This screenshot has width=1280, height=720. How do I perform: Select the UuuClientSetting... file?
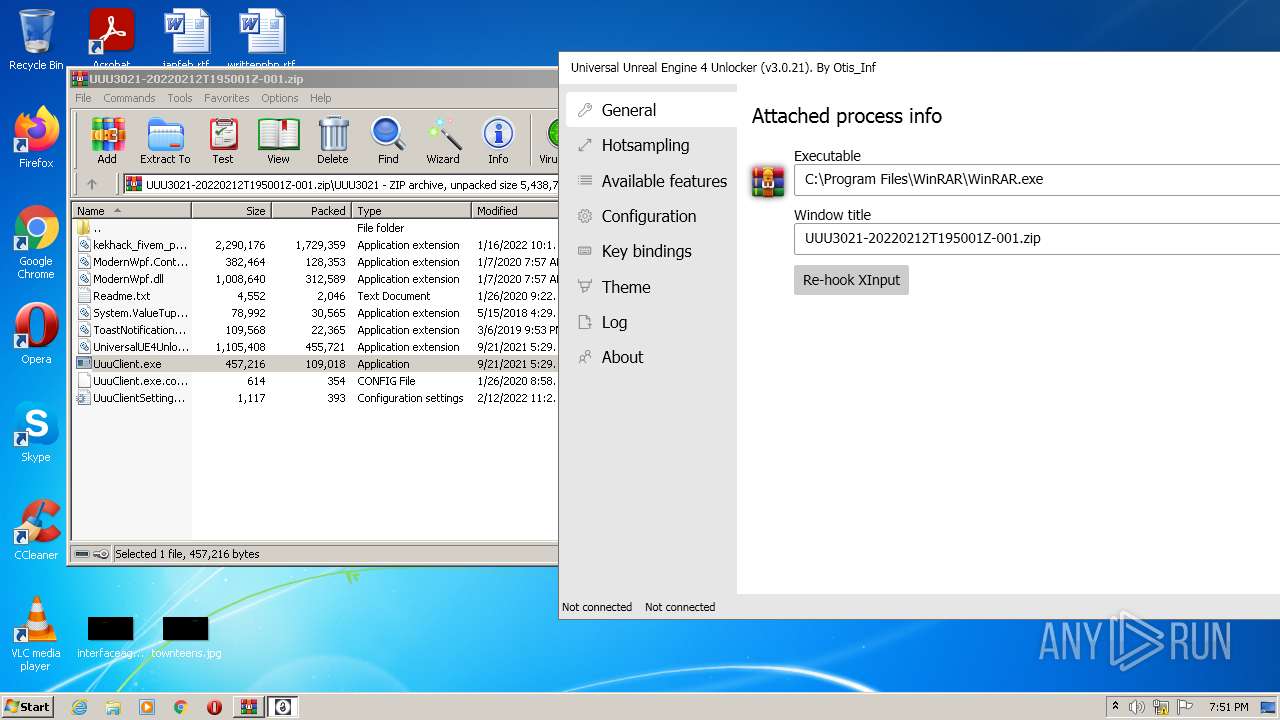tap(315, 398)
